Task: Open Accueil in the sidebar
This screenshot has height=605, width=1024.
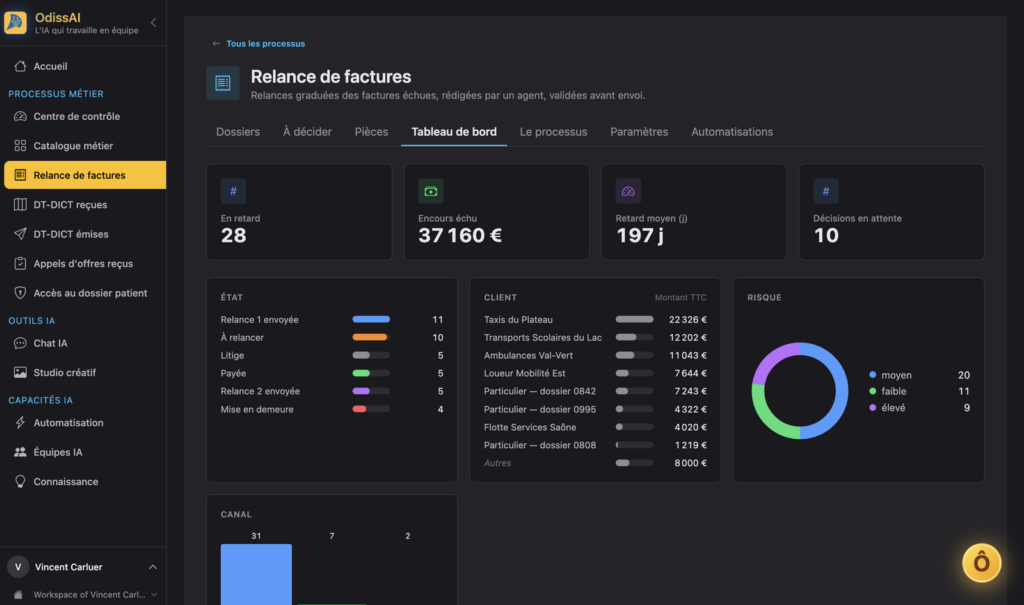Action: pyautogui.click(x=84, y=66)
